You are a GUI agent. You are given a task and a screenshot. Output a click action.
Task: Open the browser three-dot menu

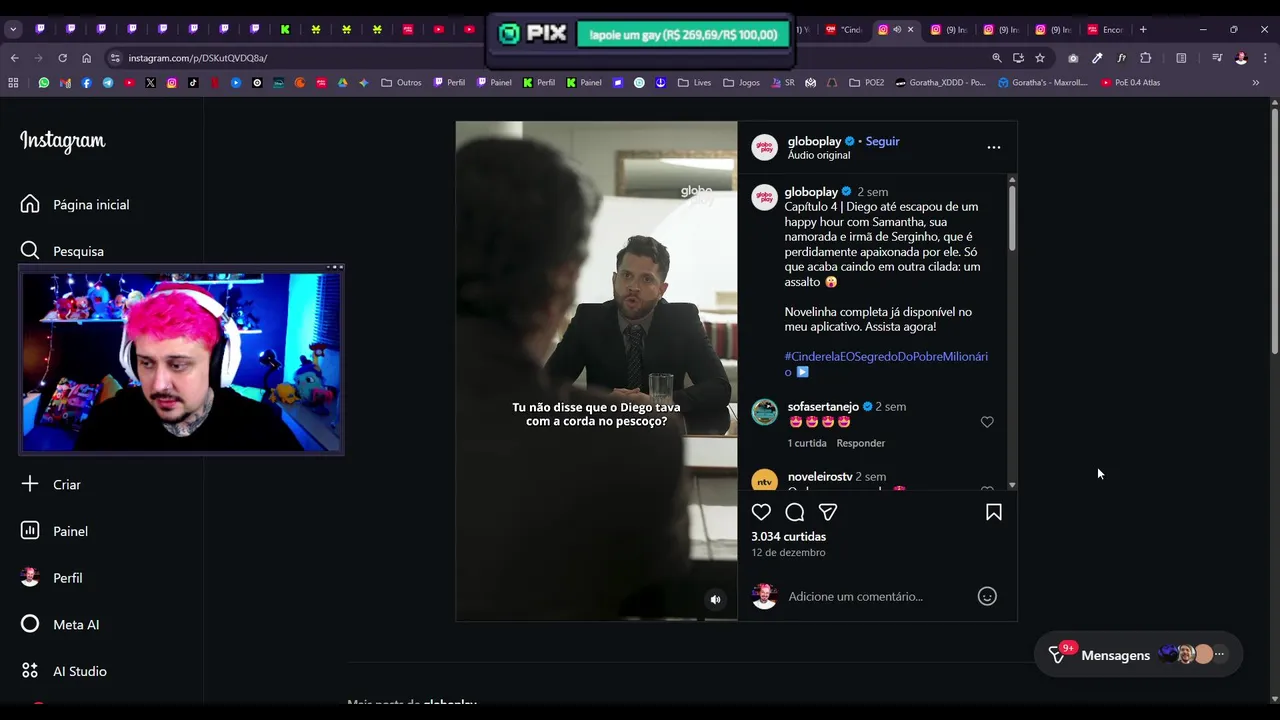click(x=1266, y=58)
